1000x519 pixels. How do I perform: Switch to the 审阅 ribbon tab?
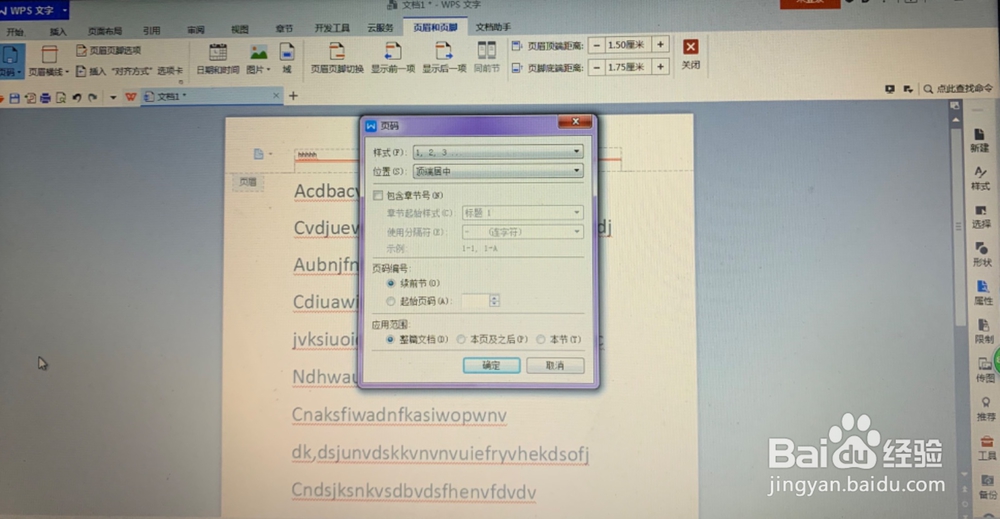tap(196, 30)
